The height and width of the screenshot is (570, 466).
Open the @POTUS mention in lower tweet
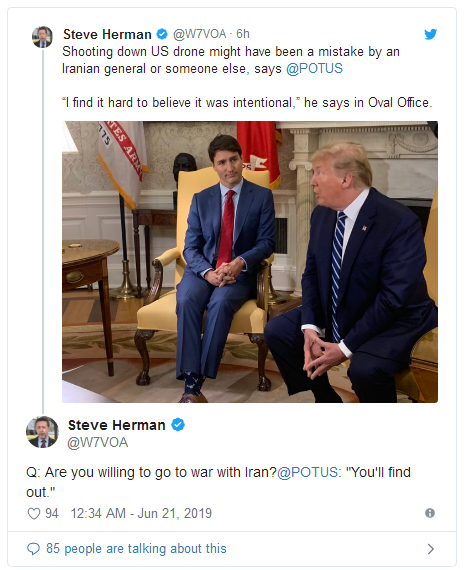pyautogui.click(x=308, y=472)
